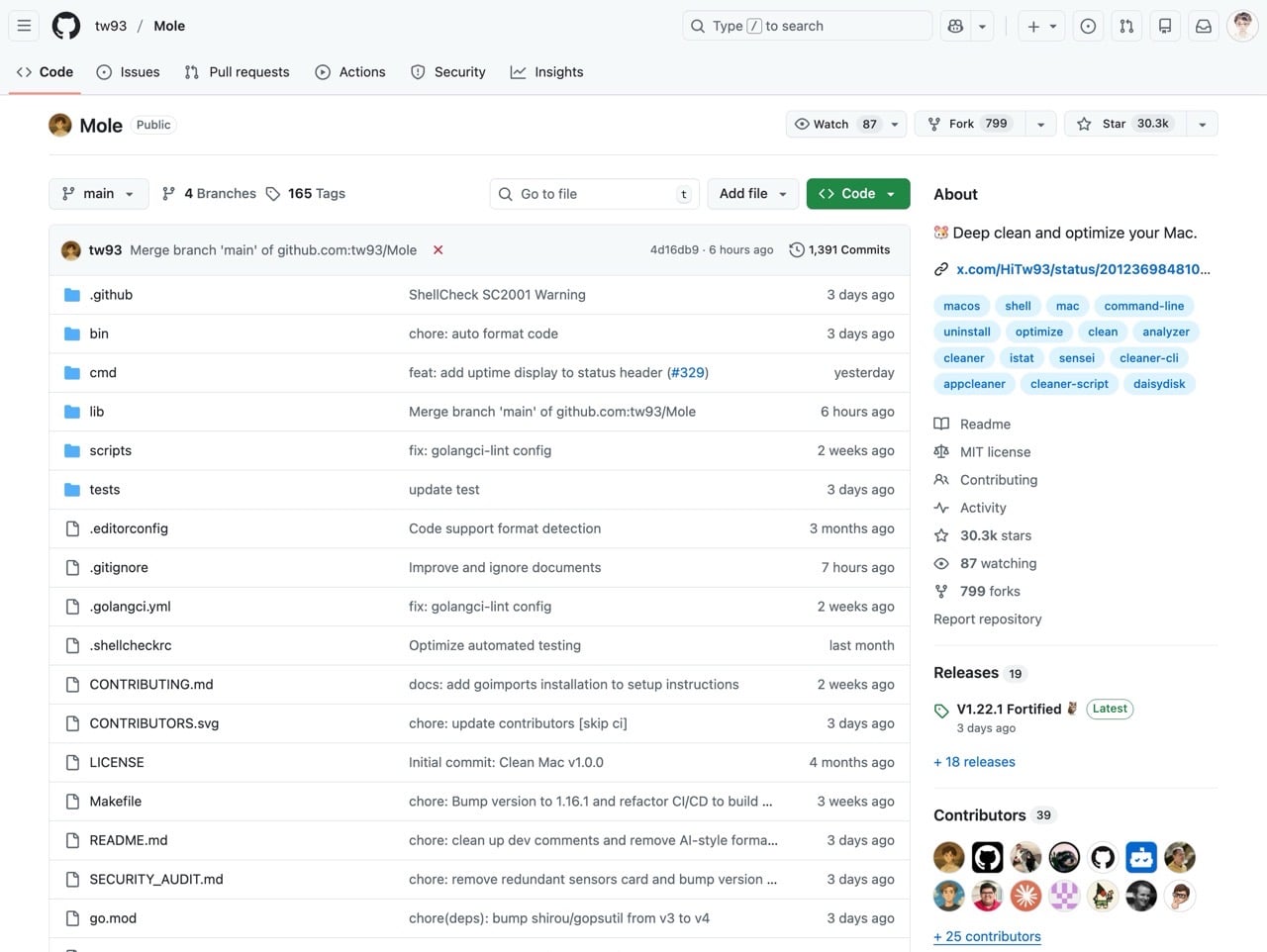Open the scripts folder
1267x952 pixels.
click(x=110, y=450)
